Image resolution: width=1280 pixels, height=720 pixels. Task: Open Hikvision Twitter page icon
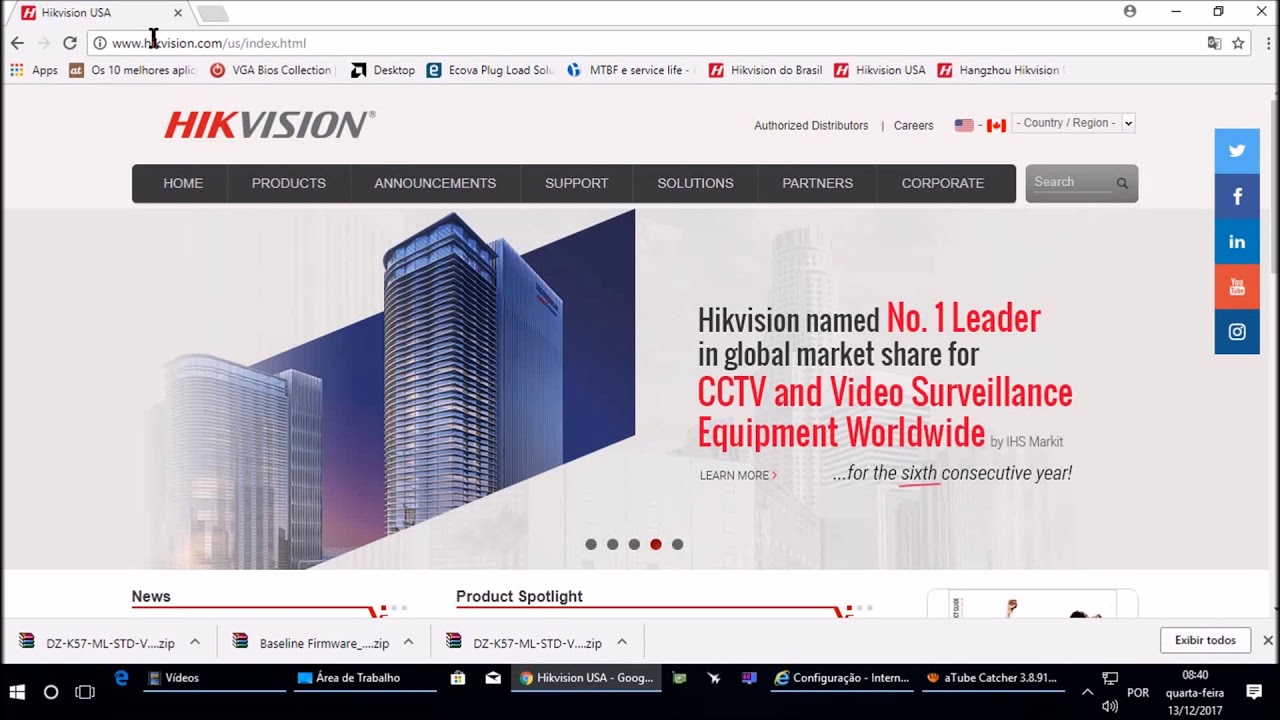tap(1237, 151)
